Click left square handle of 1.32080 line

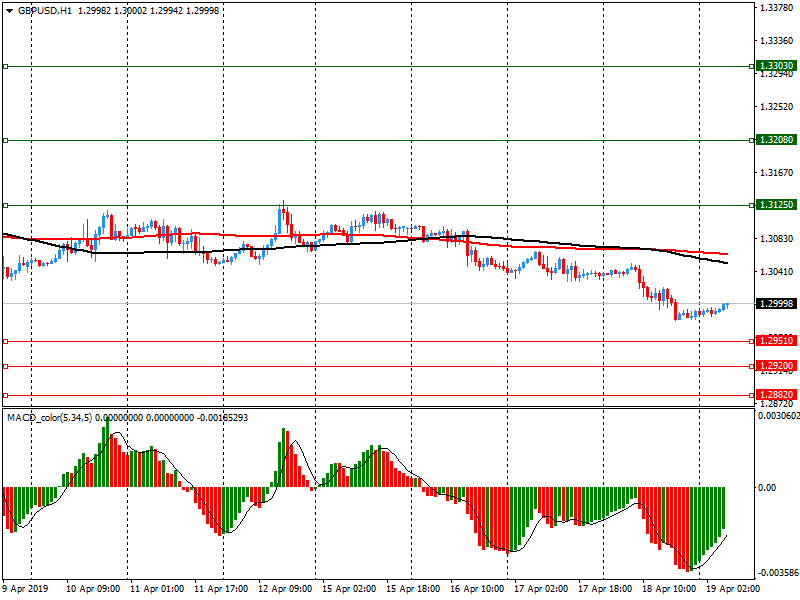tap(5, 140)
